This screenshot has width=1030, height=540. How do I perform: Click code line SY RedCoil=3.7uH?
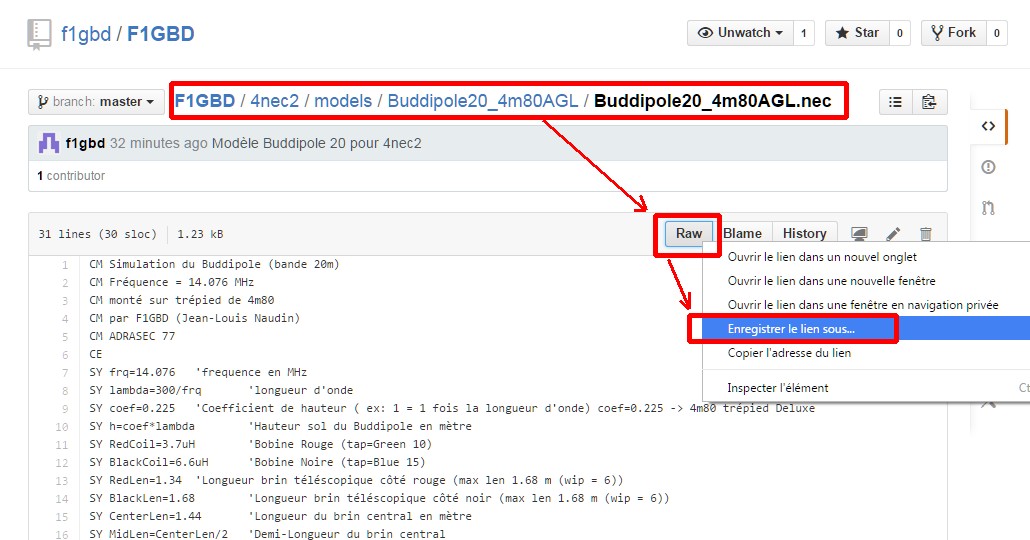[x=260, y=444]
